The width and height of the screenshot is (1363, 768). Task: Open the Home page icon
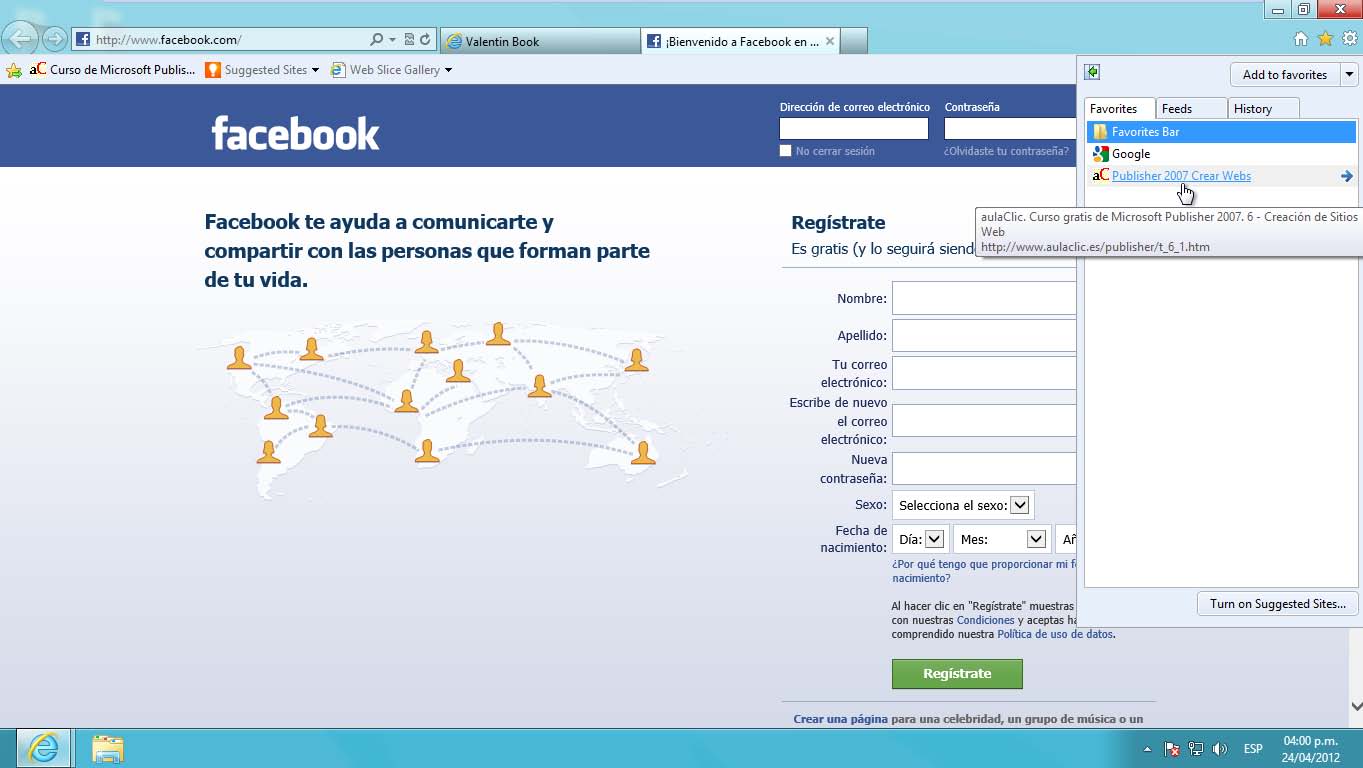click(x=1300, y=39)
